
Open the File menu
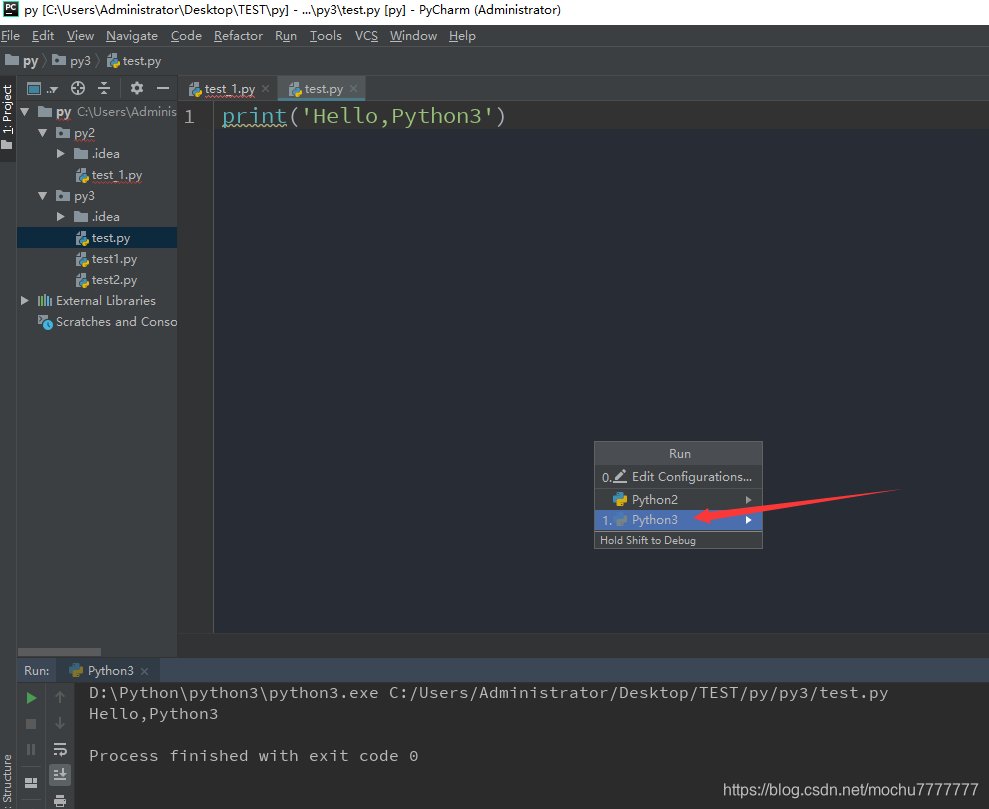10,36
